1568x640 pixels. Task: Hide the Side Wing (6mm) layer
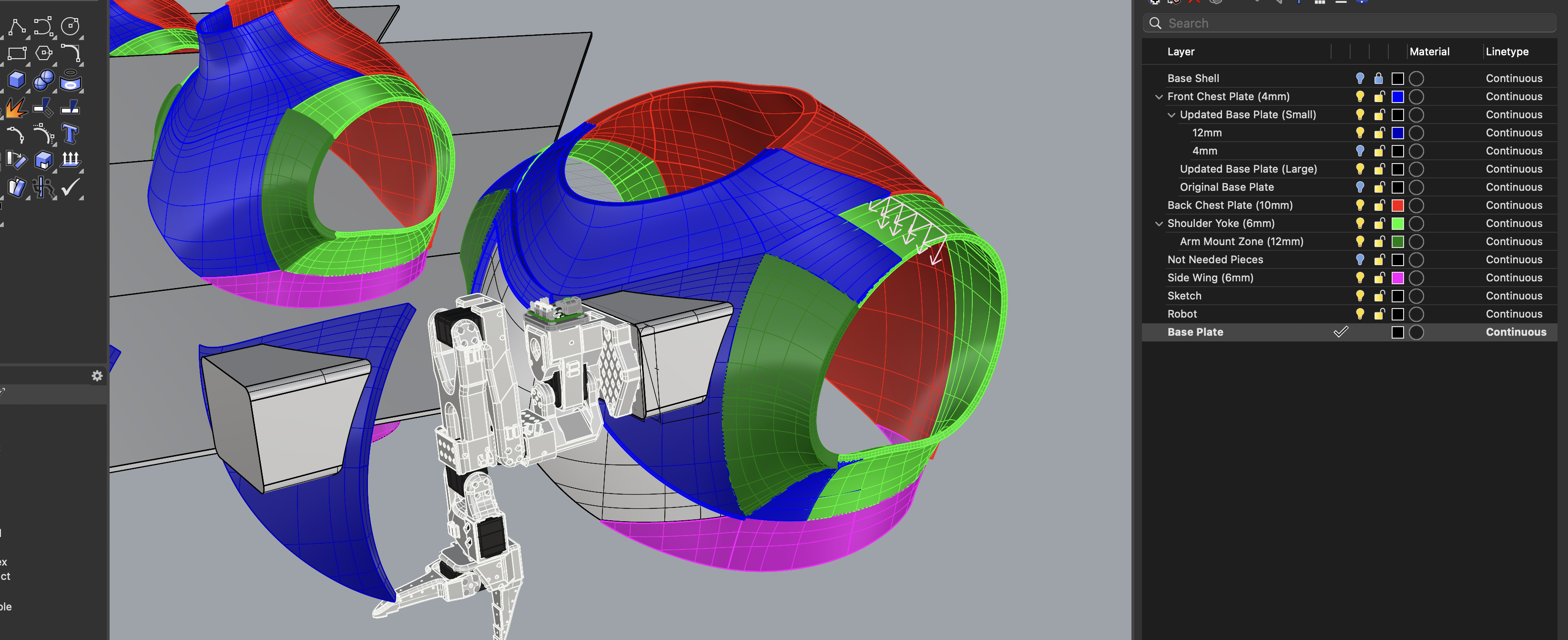[x=1360, y=278]
